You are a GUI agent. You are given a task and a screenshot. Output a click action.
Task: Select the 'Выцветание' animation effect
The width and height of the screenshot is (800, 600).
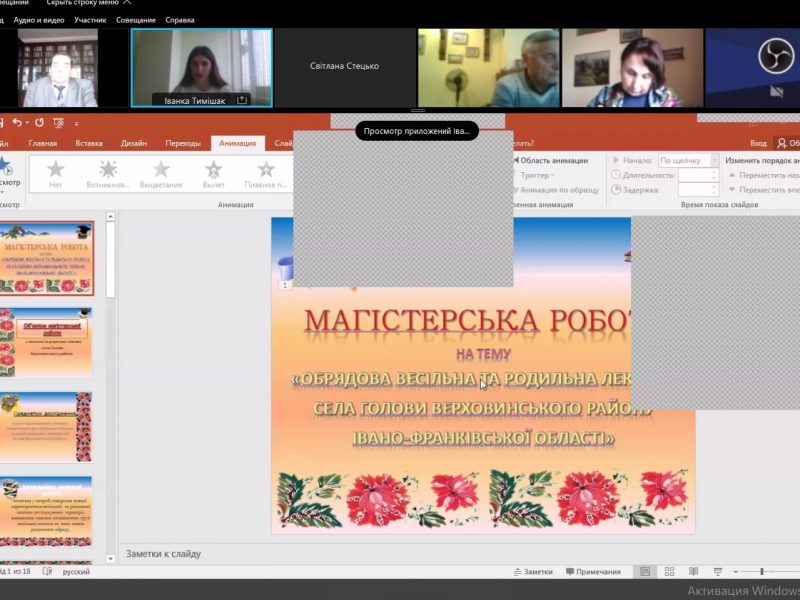[x=161, y=174]
